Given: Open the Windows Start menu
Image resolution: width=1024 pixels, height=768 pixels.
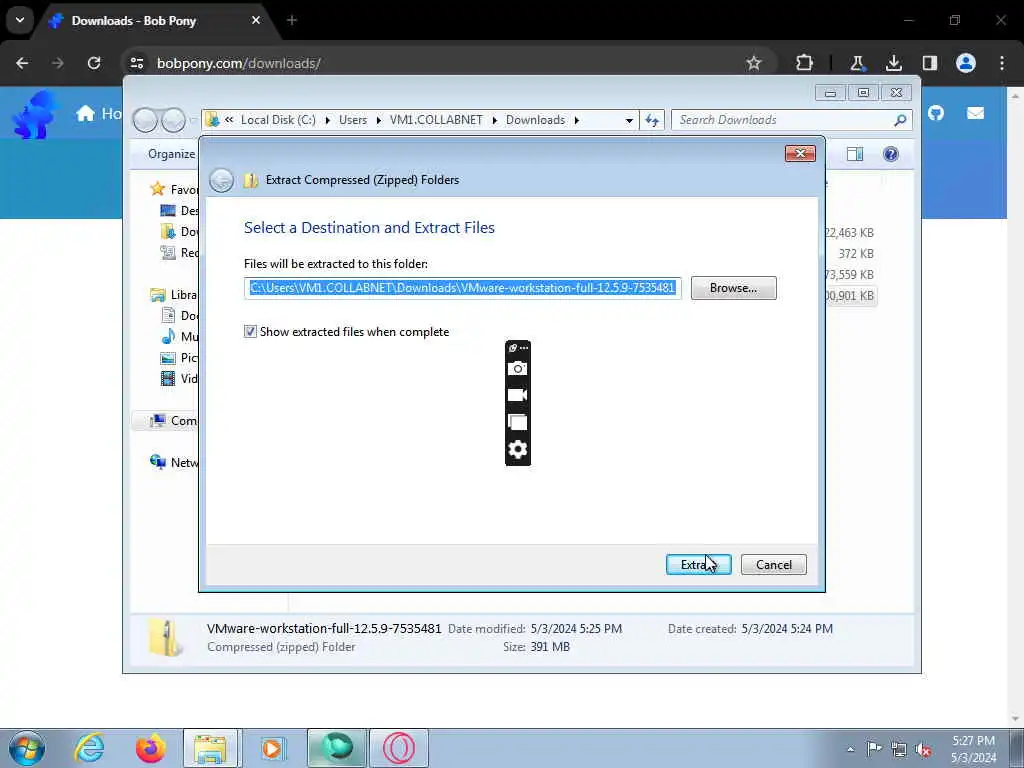Looking at the screenshot, I should click(x=27, y=748).
